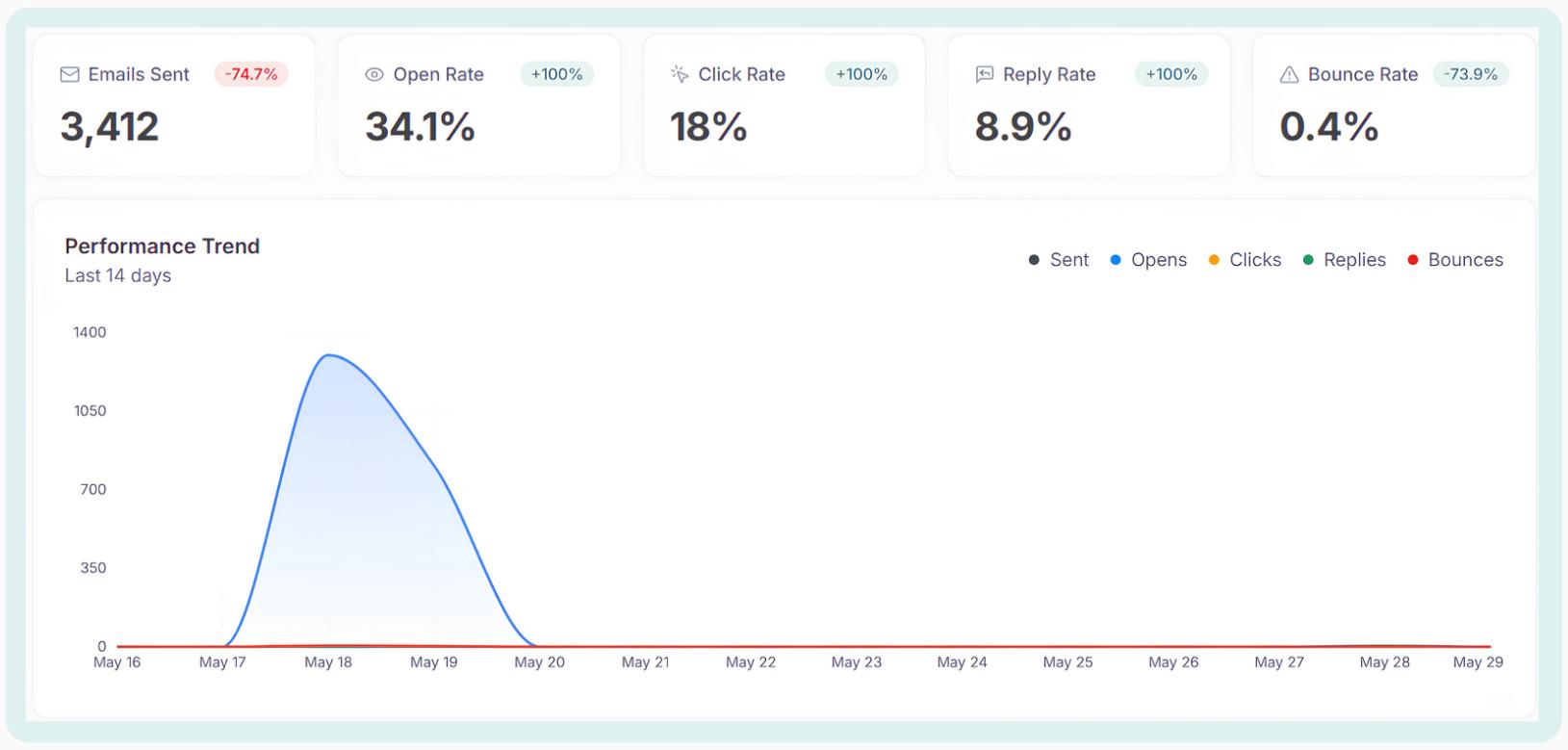Click the peak of the blue Opens curve
The height and width of the screenshot is (750, 1568).
(328, 355)
